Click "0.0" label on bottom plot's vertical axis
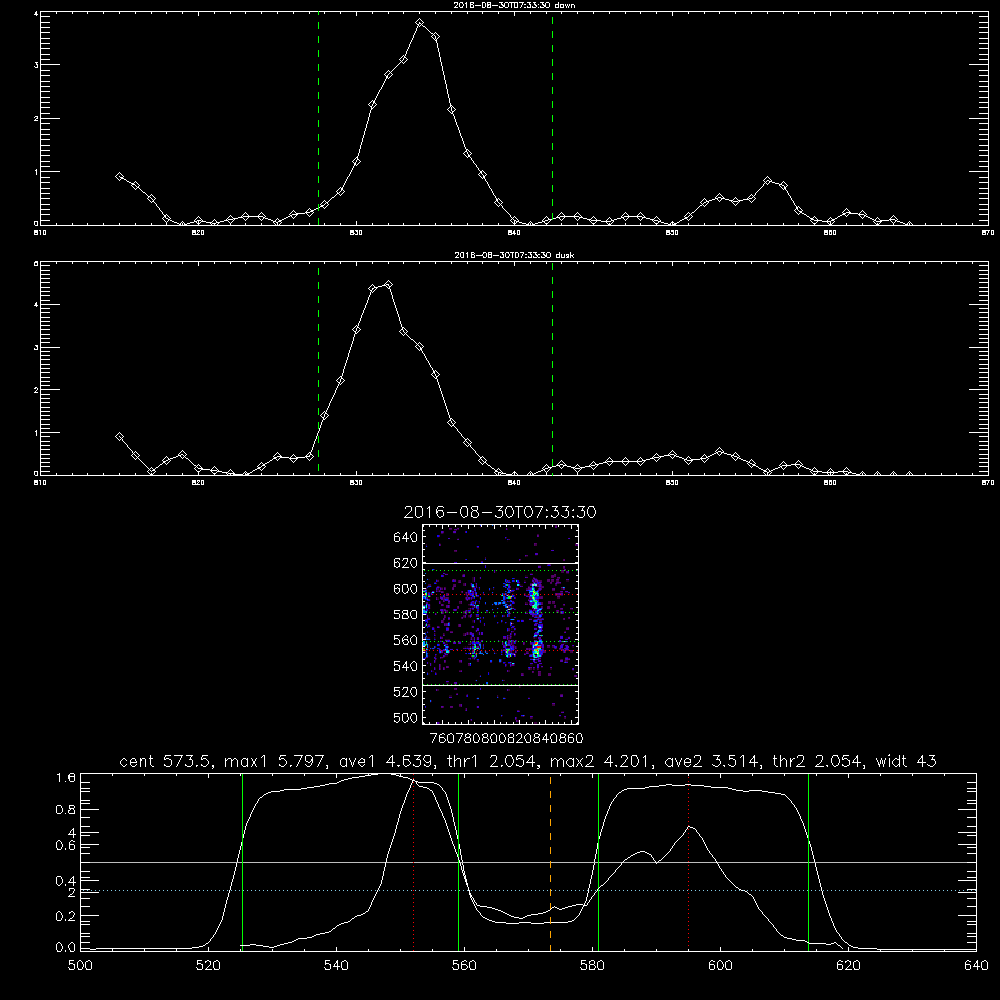Viewport: 1000px width, 1000px height. pyautogui.click(x=66, y=948)
